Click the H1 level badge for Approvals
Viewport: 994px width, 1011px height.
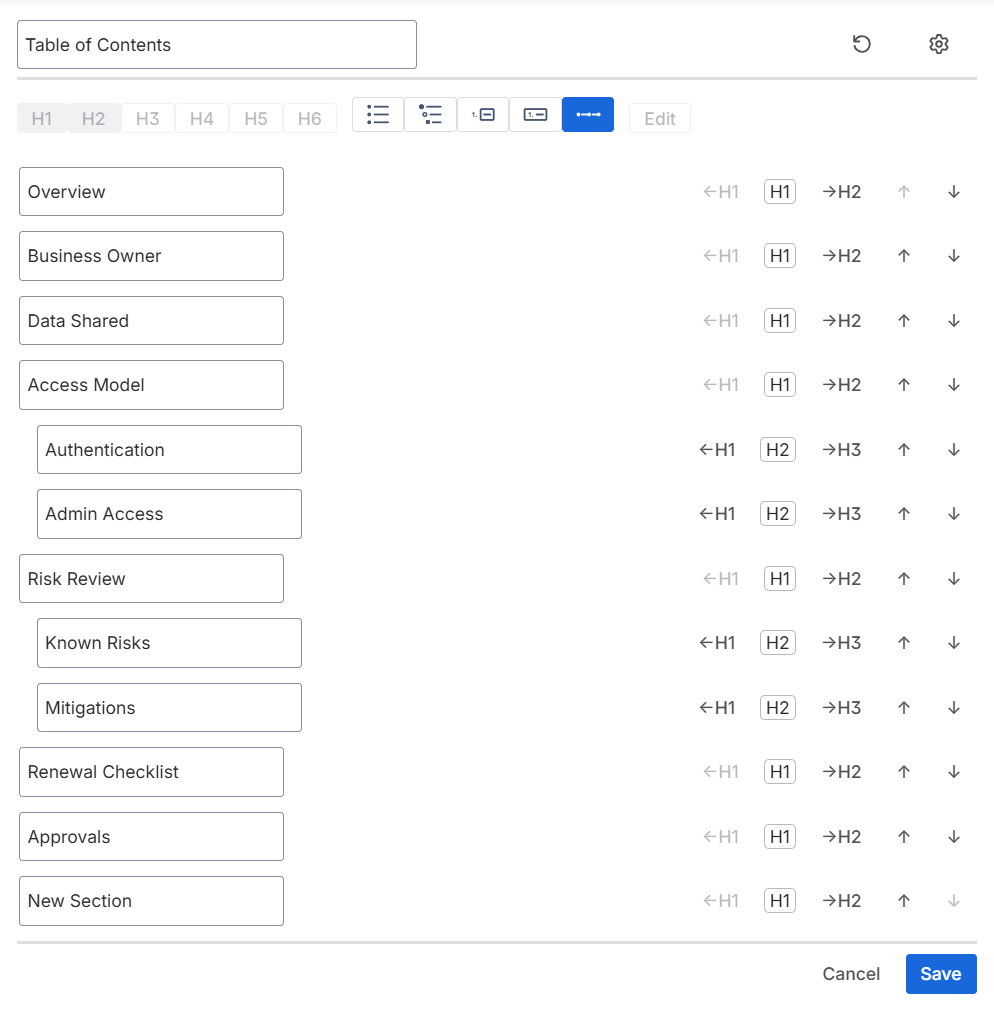pyautogui.click(x=780, y=836)
